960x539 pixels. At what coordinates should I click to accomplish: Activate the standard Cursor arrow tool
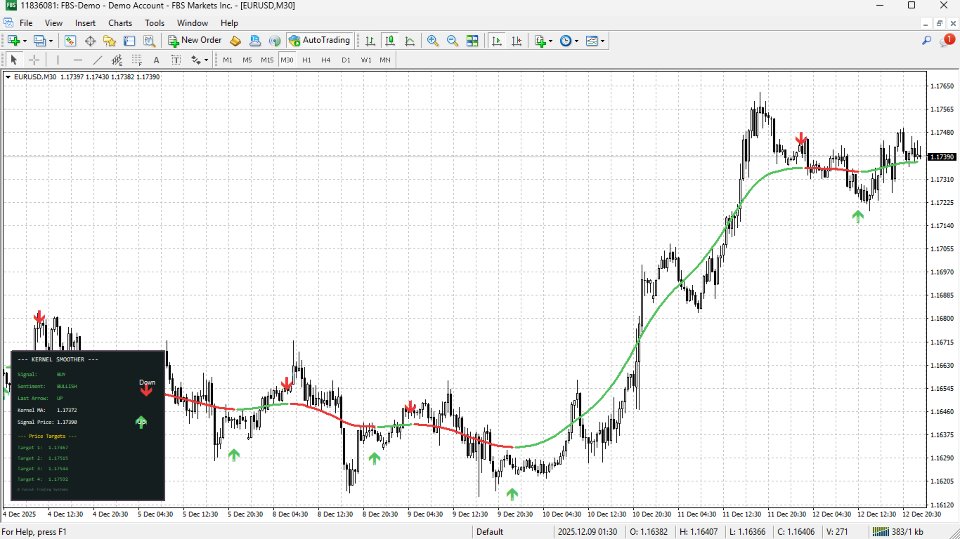(x=13, y=59)
